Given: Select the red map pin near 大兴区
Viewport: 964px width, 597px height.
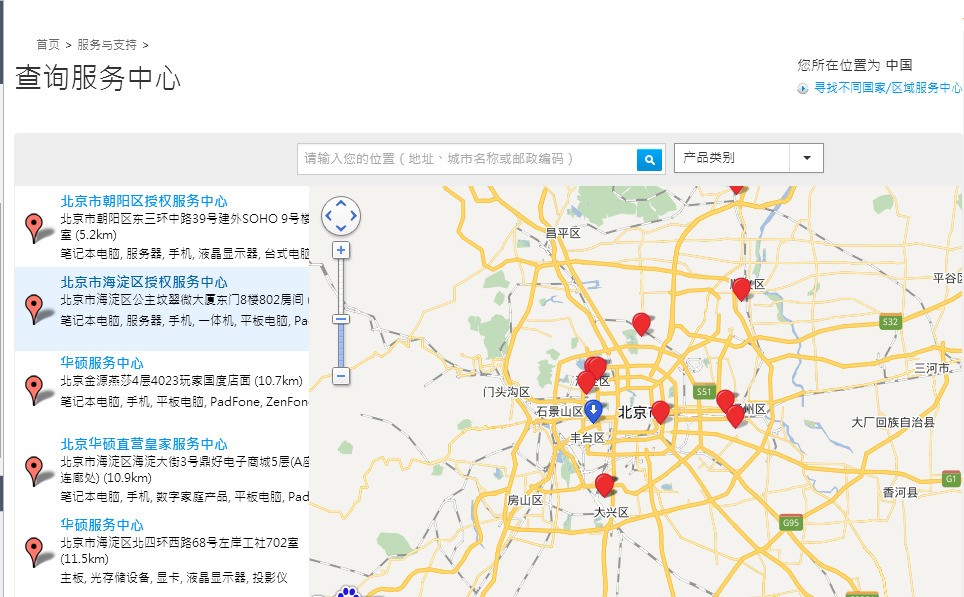Looking at the screenshot, I should [x=604, y=484].
